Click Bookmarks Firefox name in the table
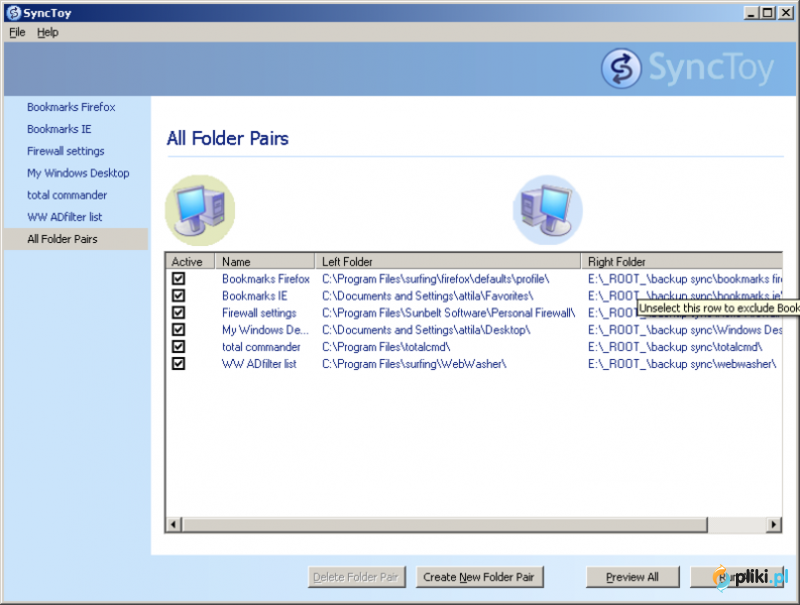 tap(266, 279)
